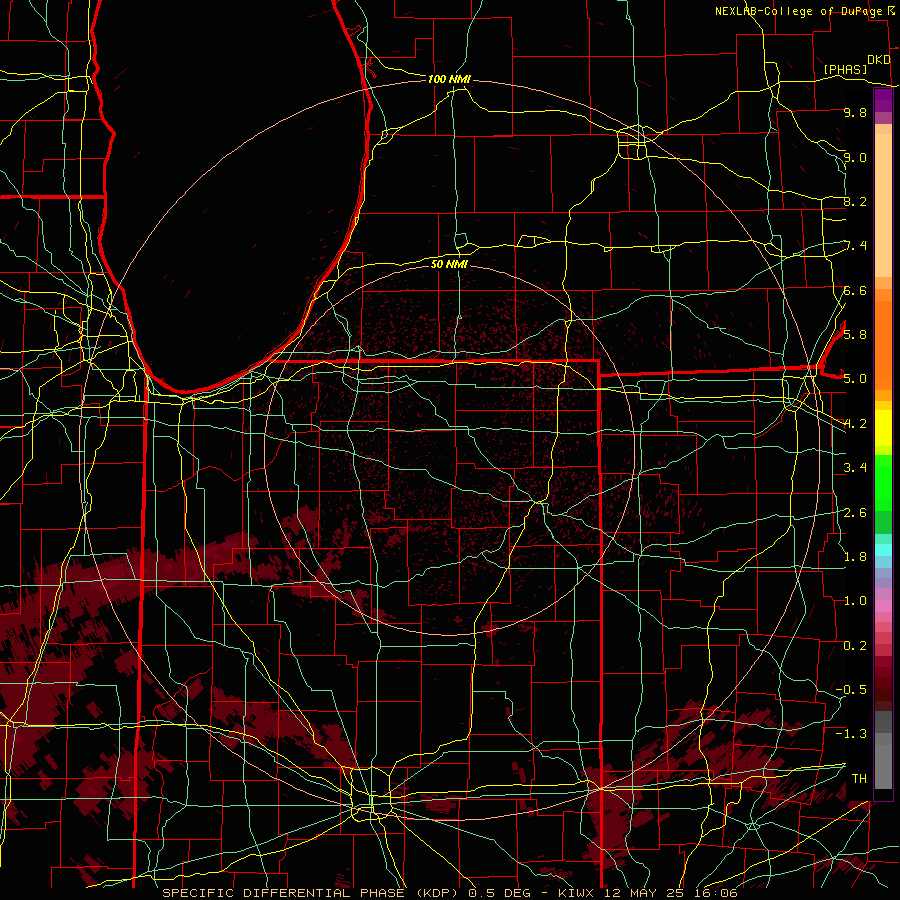Click the yellow segment of the color bar

click(x=883, y=428)
